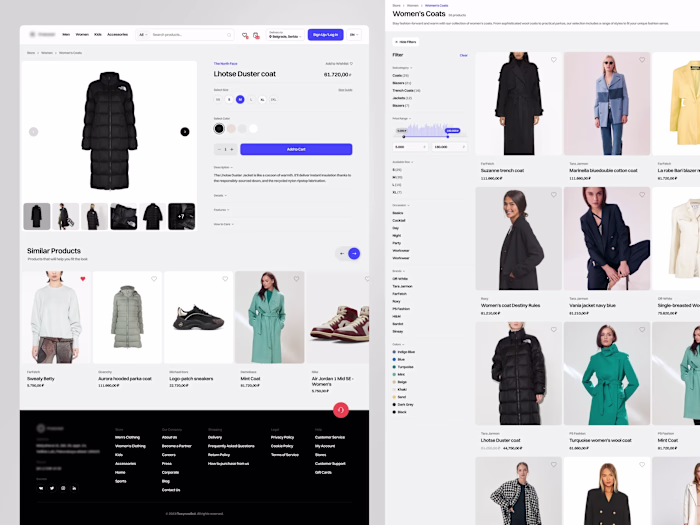Favorite the Logo-patch sneakers
This screenshot has height=525, width=700.
(x=225, y=279)
